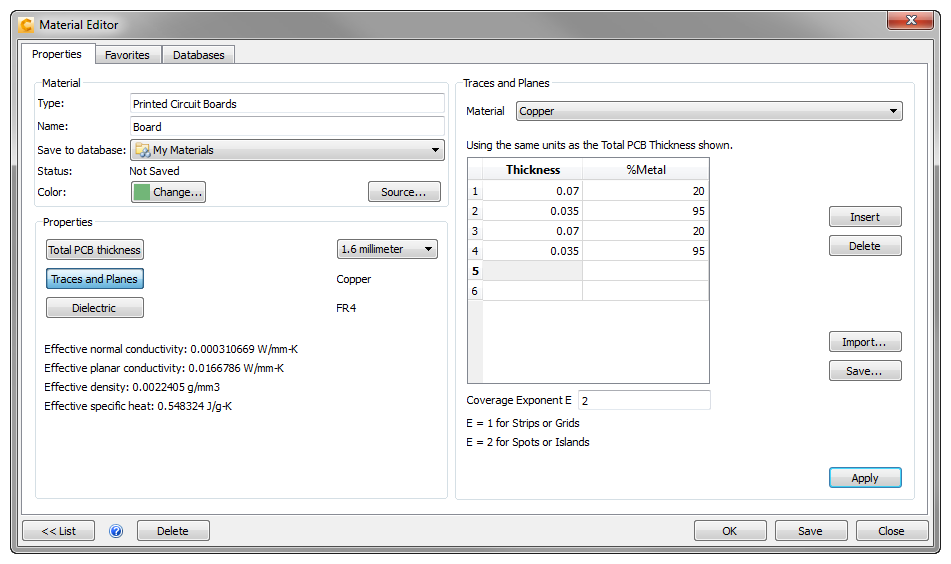Select row 3 thickness cell 0.07
Screen dimensions: 951x564
(533, 231)
